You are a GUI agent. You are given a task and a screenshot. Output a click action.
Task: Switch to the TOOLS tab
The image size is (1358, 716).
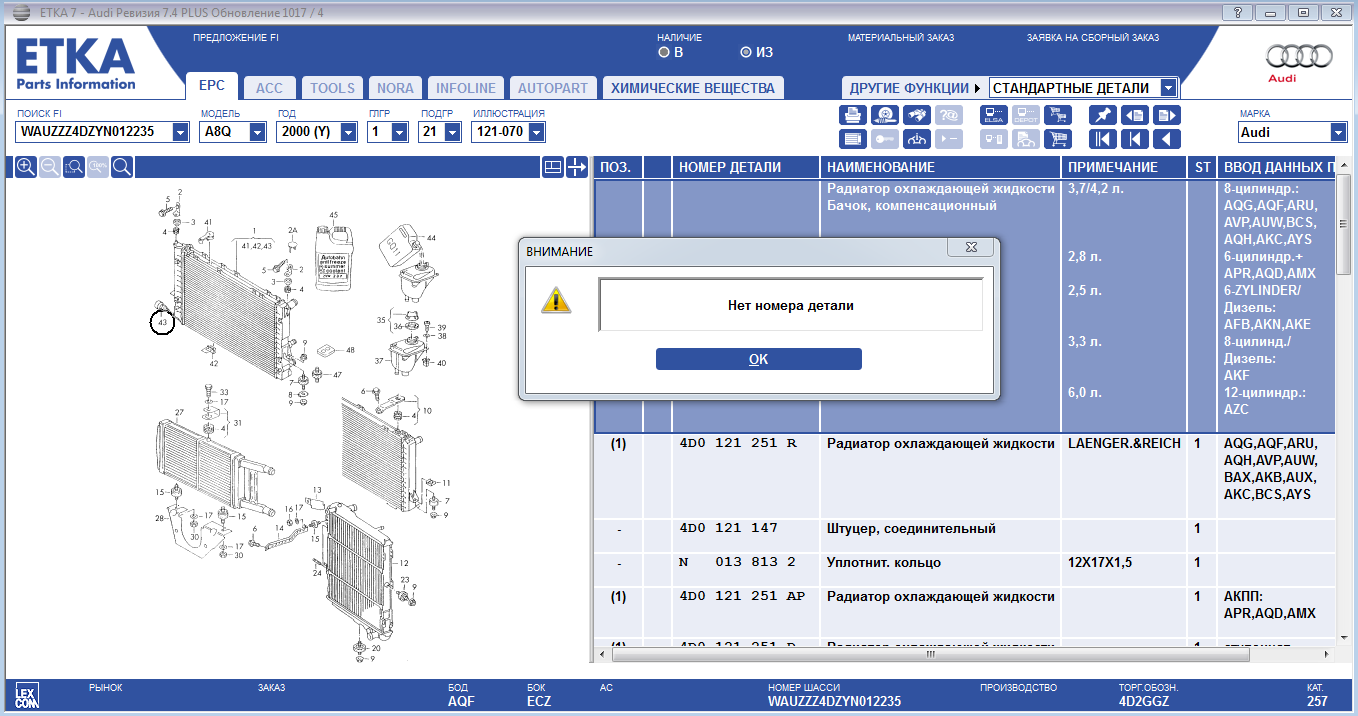[x=332, y=88]
